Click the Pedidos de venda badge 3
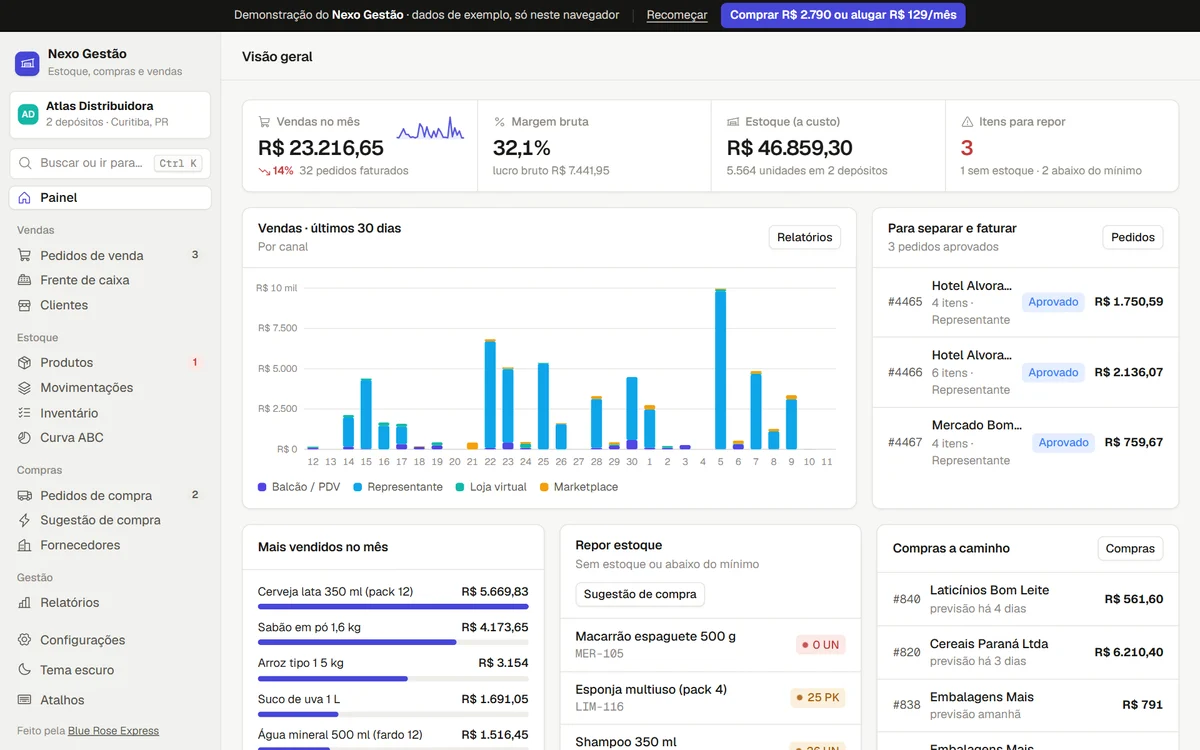Viewport: 1200px width, 750px height. (195, 255)
